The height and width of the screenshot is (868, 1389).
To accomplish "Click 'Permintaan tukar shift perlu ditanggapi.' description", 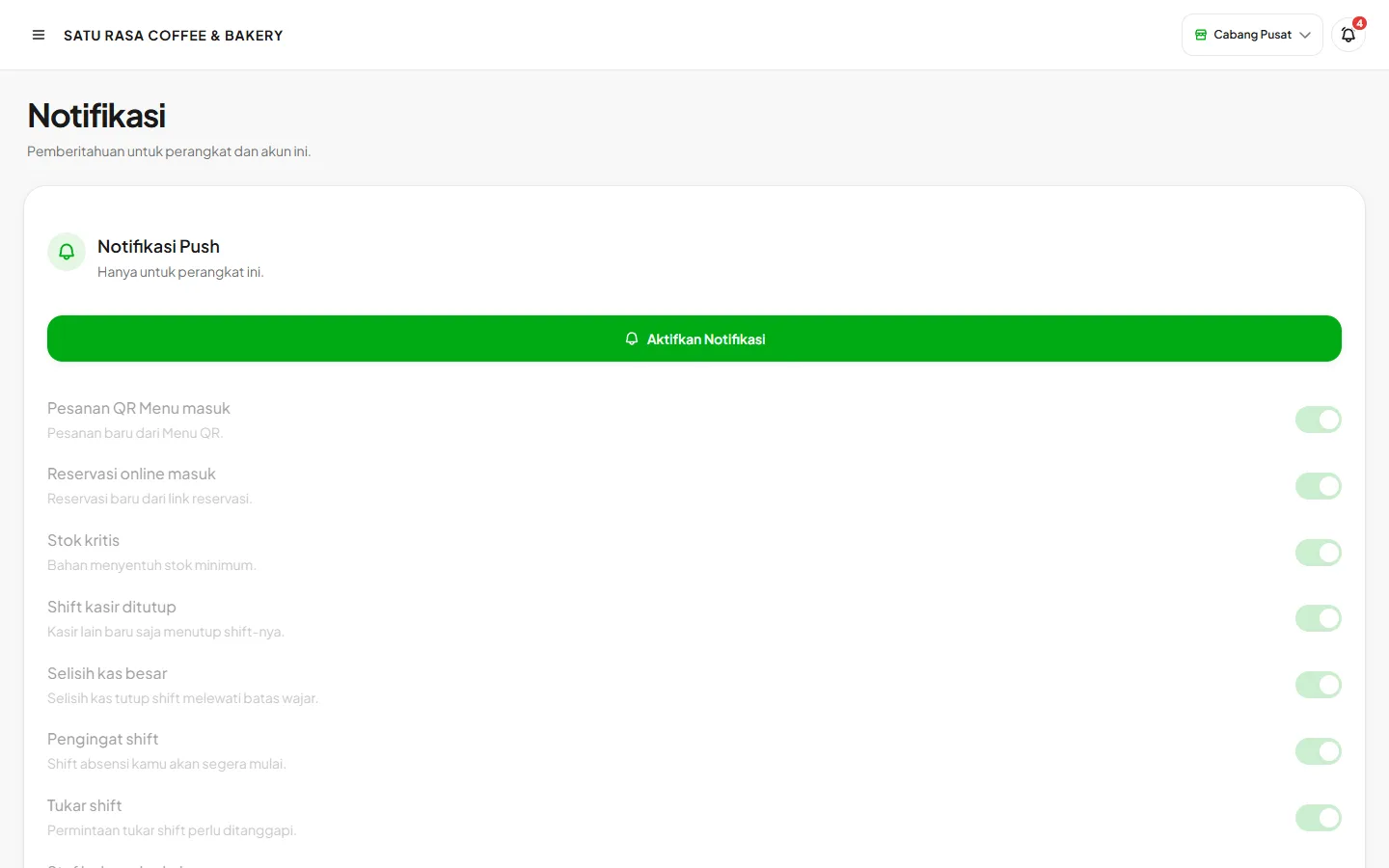I will point(172,830).
